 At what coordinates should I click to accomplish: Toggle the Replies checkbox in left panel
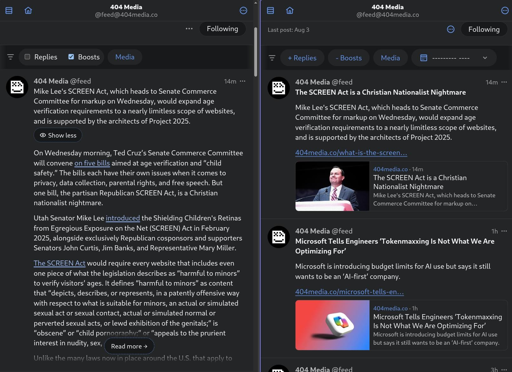[x=27, y=57]
